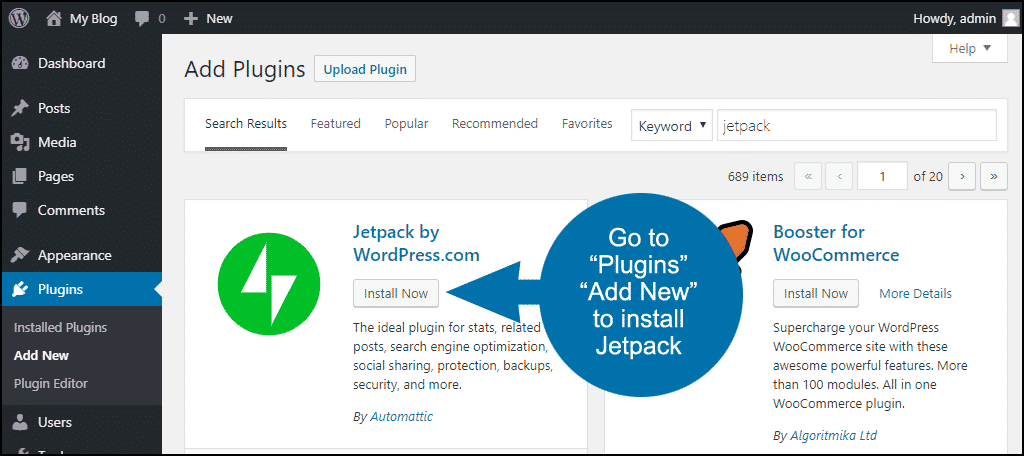The image size is (1024, 456).
Task: Install Booster for WooCommerce now
Action: click(816, 293)
